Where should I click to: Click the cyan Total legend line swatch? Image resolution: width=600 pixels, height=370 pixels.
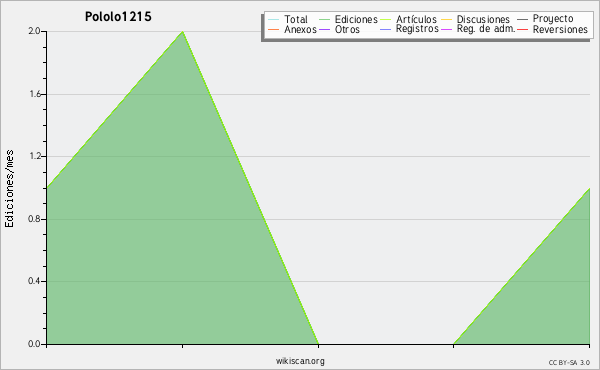[273, 20]
